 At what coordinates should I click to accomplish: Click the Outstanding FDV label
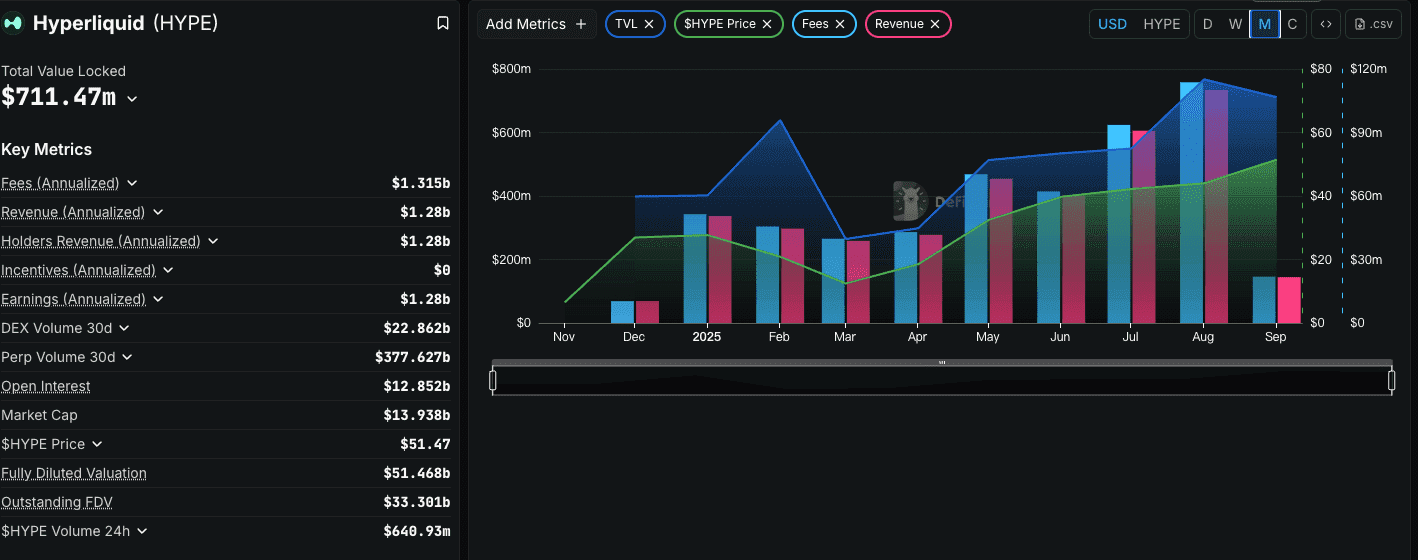59,502
